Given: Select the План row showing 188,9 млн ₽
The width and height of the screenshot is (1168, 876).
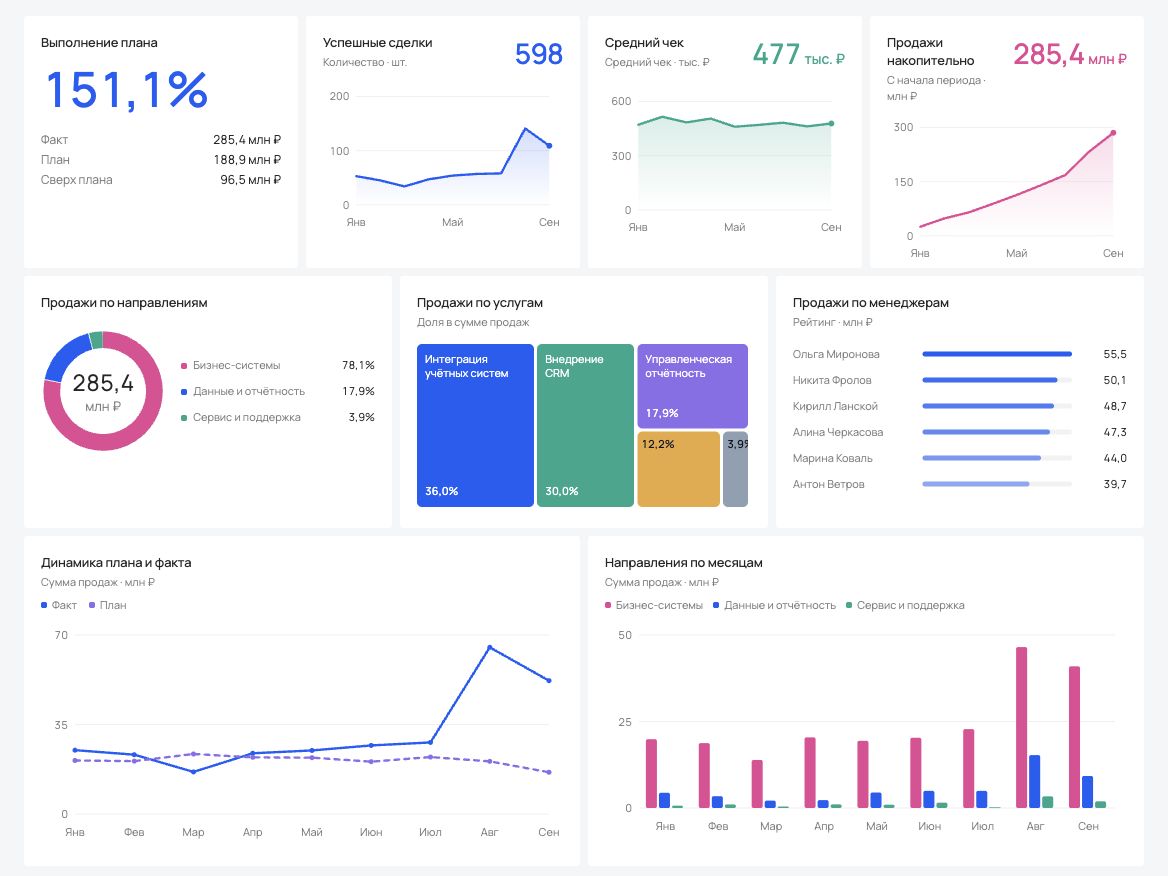Looking at the screenshot, I should click(161, 159).
